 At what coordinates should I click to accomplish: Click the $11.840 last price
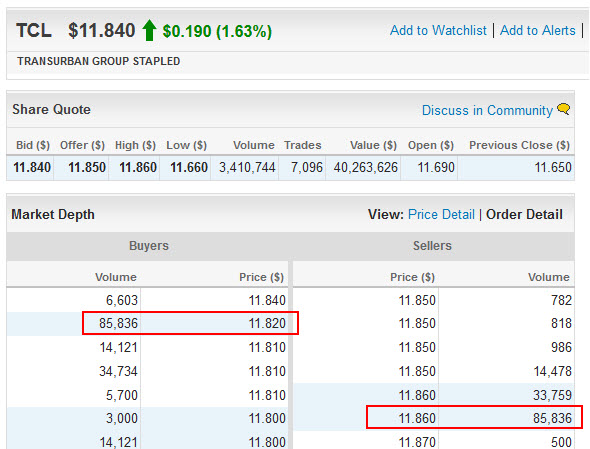(102, 30)
